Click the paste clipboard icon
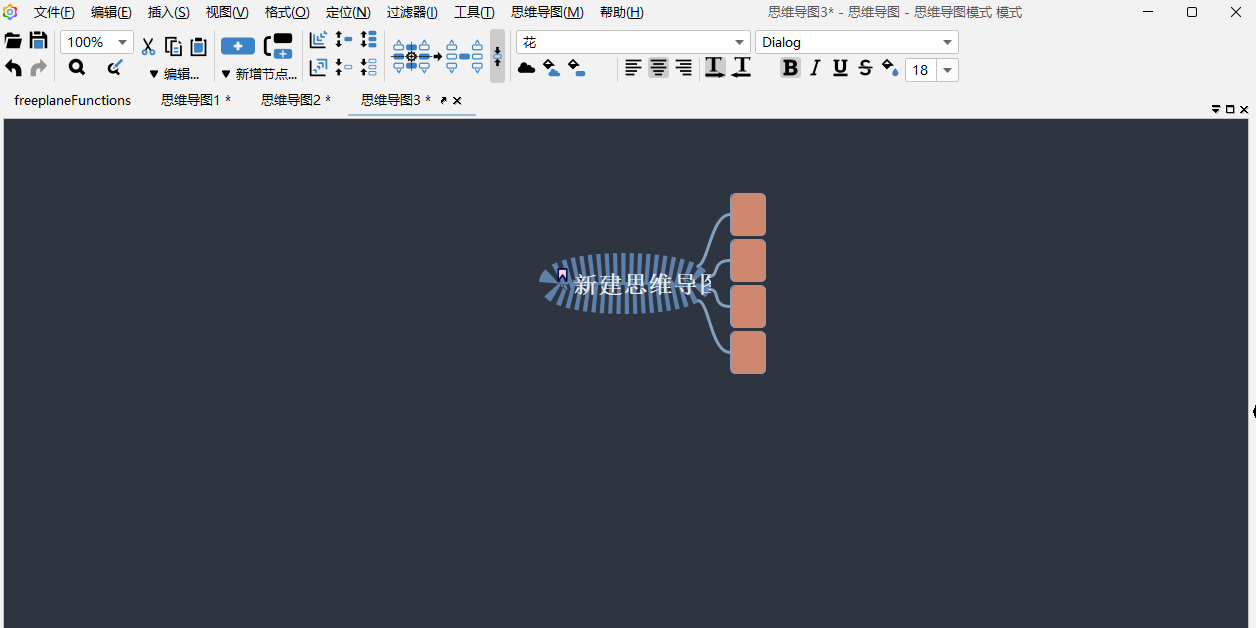Viewport: 1256px width, 628px height. 198,46
